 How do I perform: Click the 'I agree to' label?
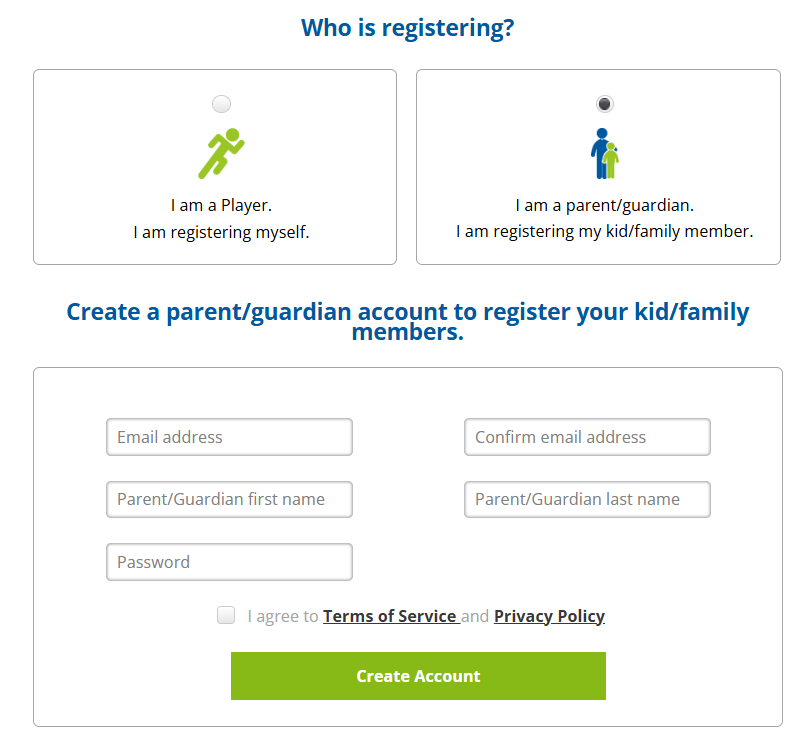pos(283,616)
